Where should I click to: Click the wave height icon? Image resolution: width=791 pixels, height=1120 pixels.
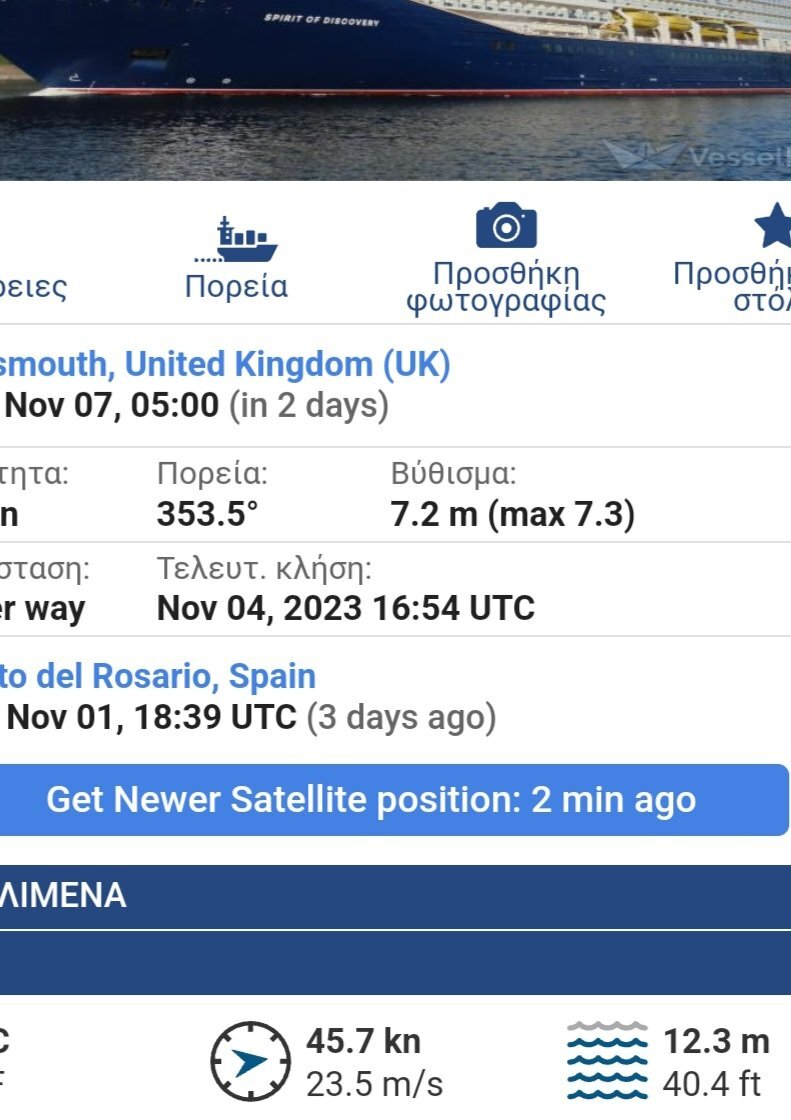pyautogui.click(x=606, y=1060)
